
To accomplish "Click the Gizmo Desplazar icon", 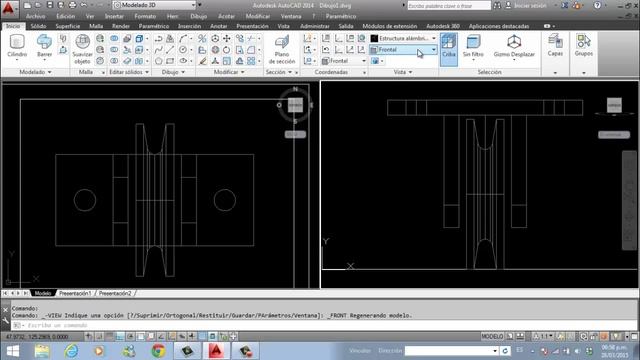I will click(x=514, y=46).
